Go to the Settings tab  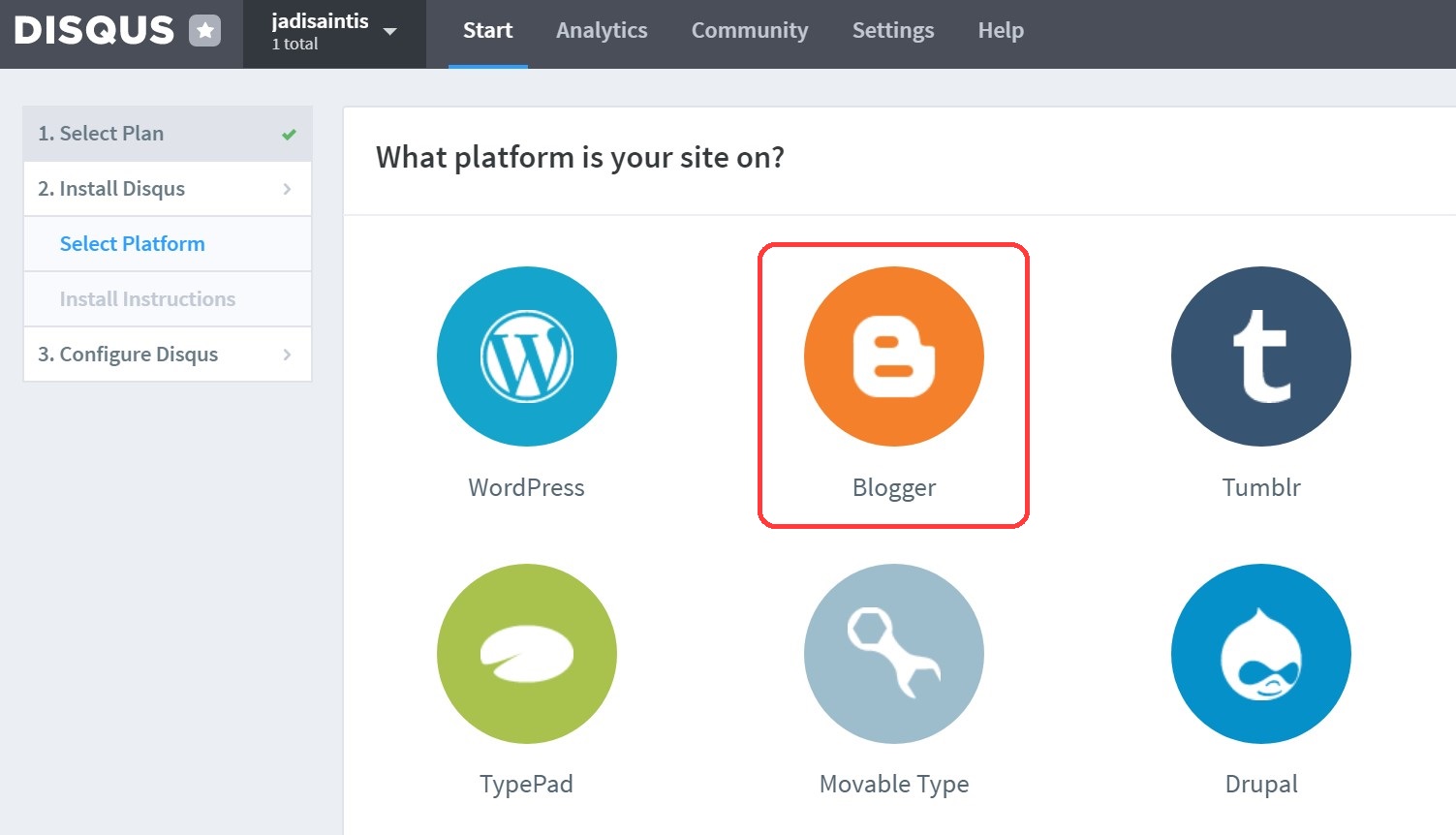tap(892, 30)
